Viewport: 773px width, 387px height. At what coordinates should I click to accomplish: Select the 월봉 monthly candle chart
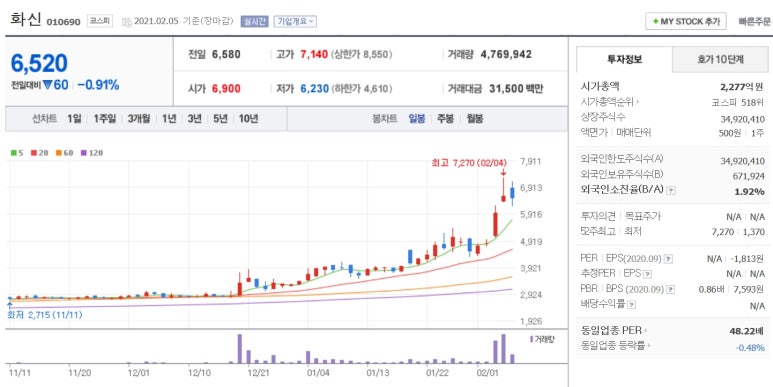pos(475,119)
